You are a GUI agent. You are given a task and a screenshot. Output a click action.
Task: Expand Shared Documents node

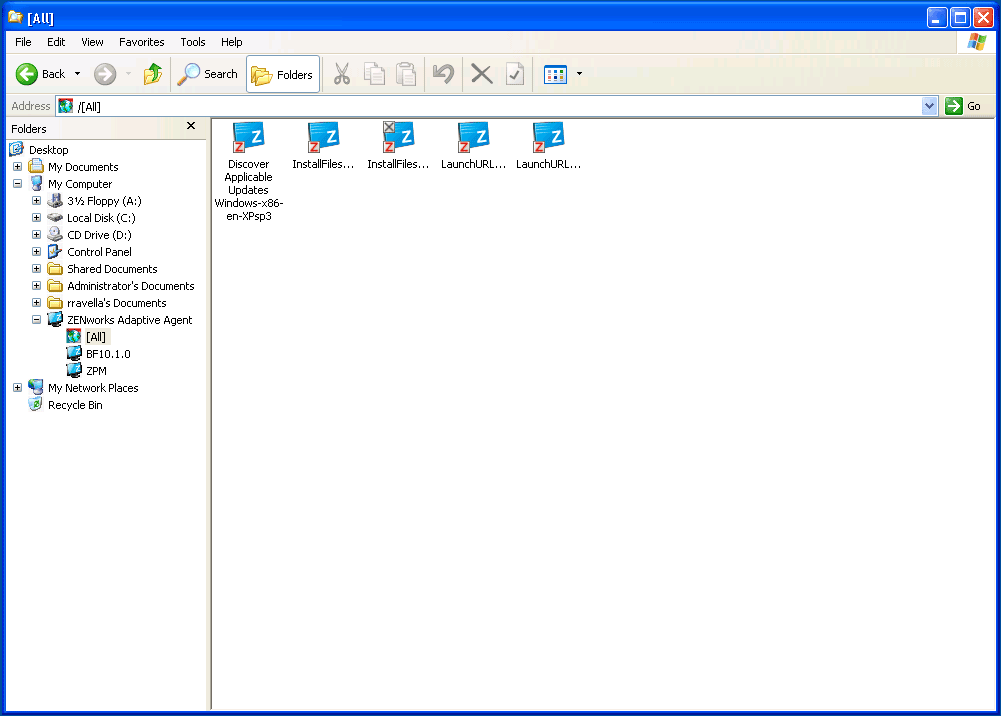(36, 269)
